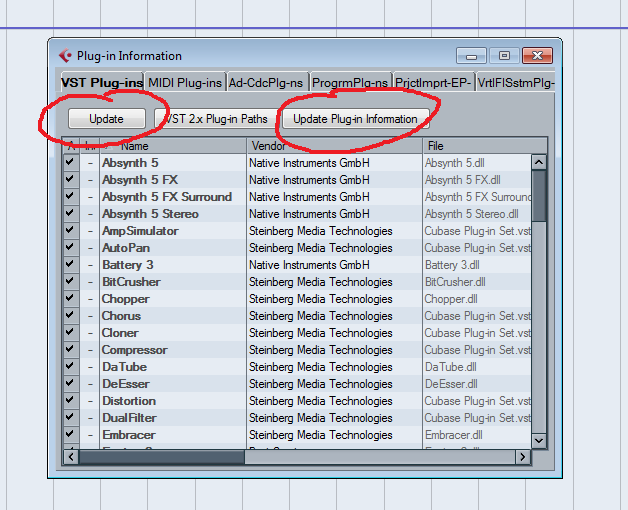Click Update Plug-in Information button
Viewport: 628px width, 510px height.
(356, 119)
